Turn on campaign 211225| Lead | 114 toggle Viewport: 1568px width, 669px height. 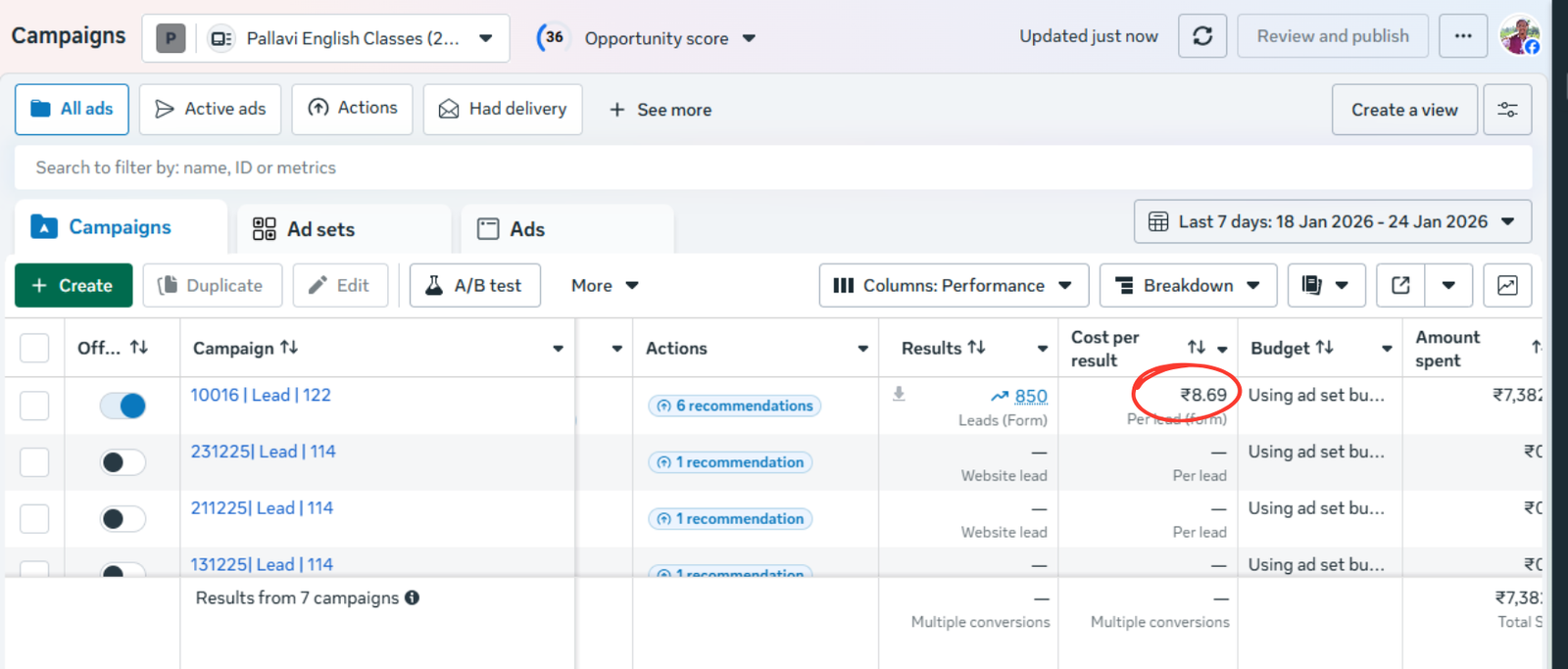coord(122,519)
